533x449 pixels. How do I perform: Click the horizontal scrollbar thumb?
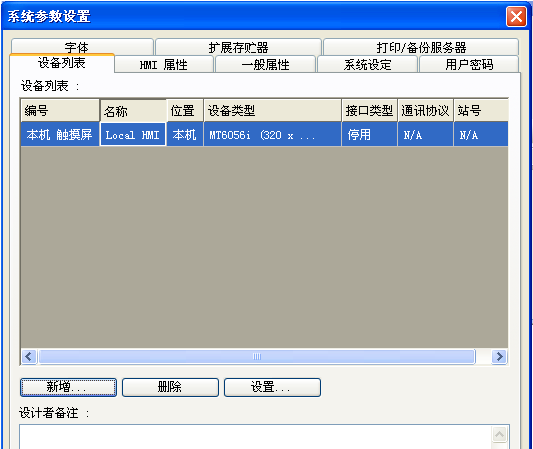click(x=257, y=357)
